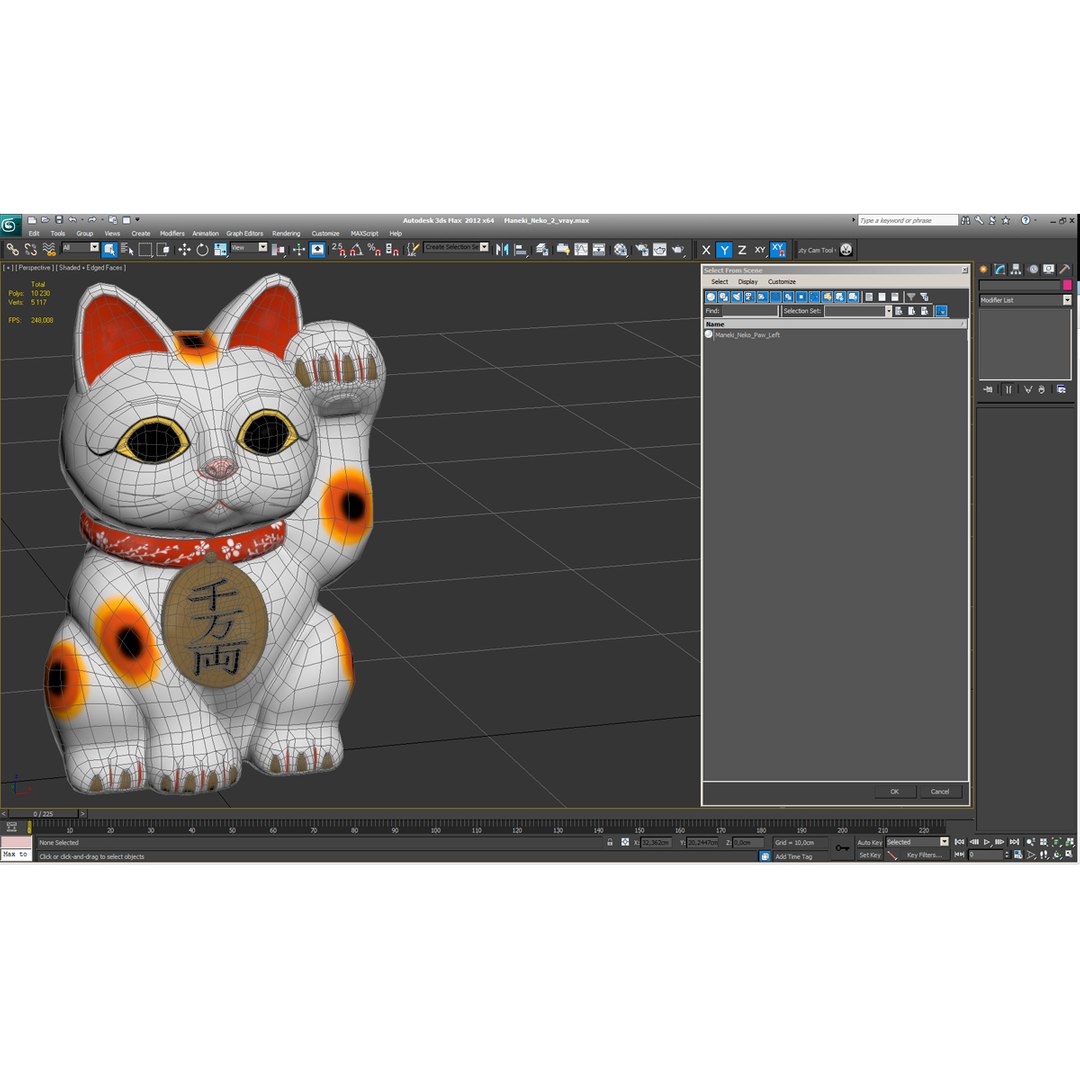The width and height of the screenshot is (1080, 1080).
Task: Open the selection filter All dropdown
Action: point(81,247)
